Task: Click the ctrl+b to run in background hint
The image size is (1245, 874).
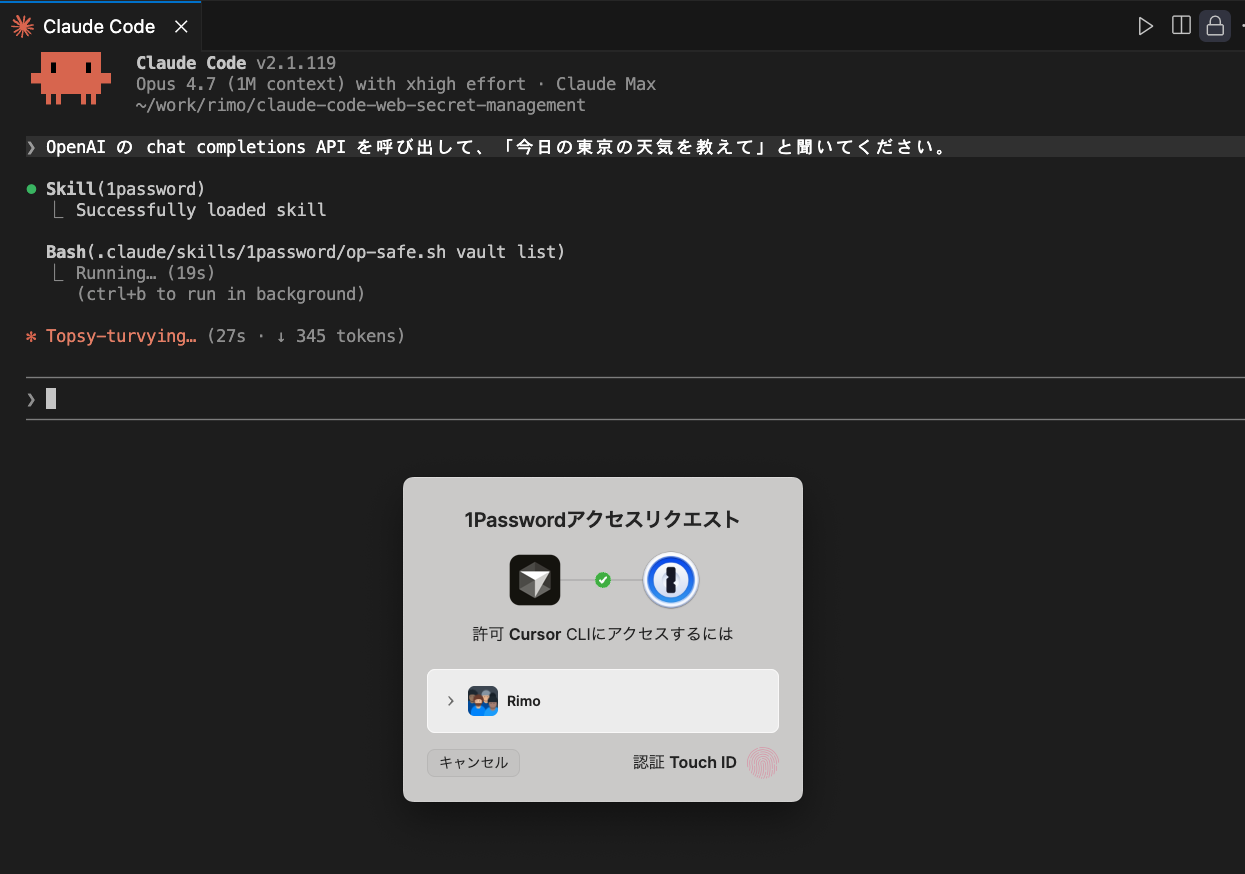Action: 221,294
